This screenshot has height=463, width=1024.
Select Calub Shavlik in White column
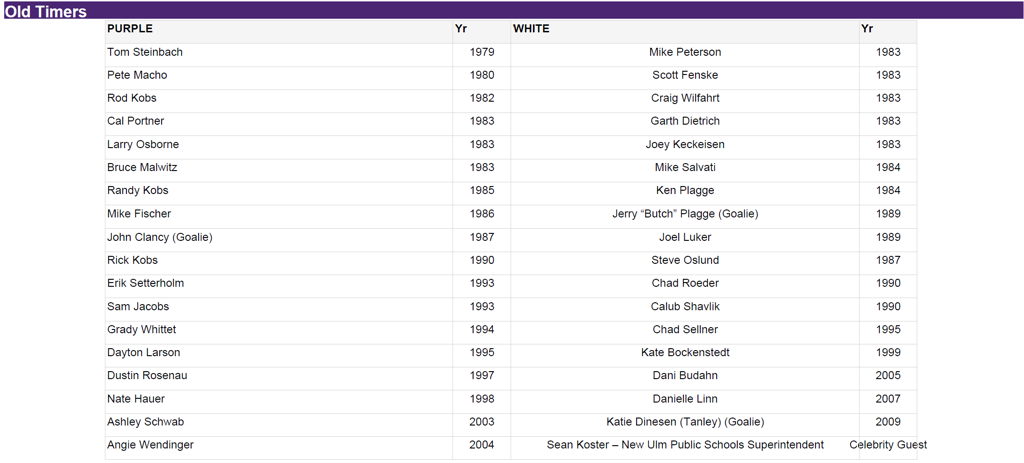[x=684, y=307]
